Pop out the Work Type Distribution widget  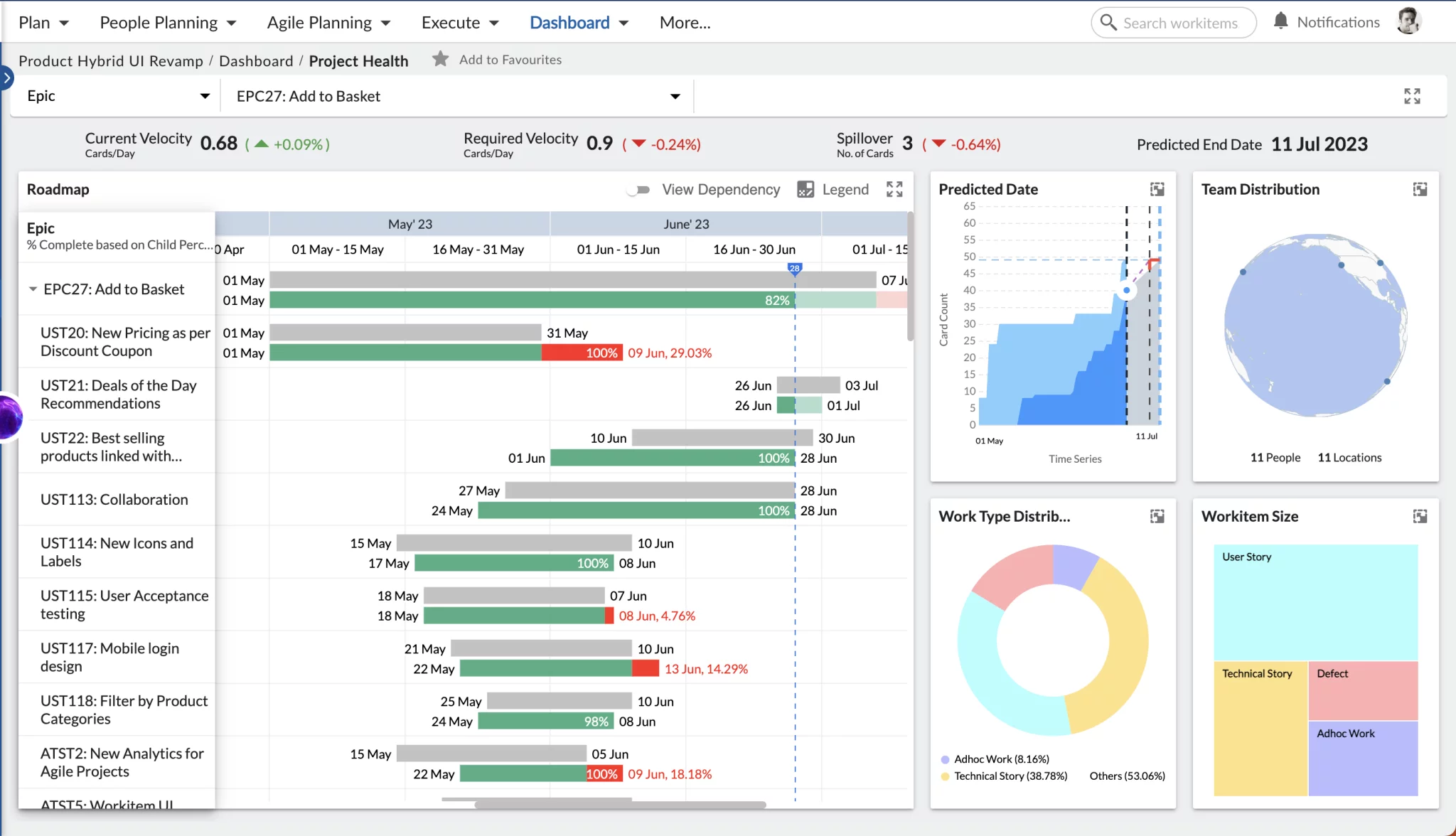click(x=1156, y=516)
